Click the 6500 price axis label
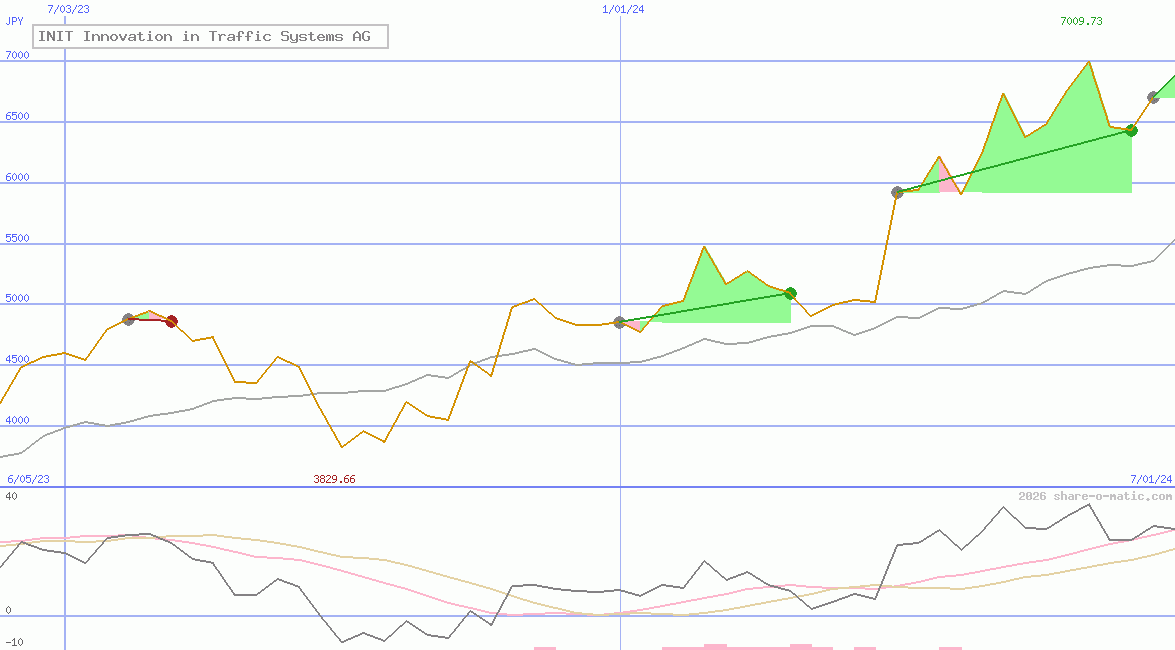1175x650 pixels. [17, 116]
